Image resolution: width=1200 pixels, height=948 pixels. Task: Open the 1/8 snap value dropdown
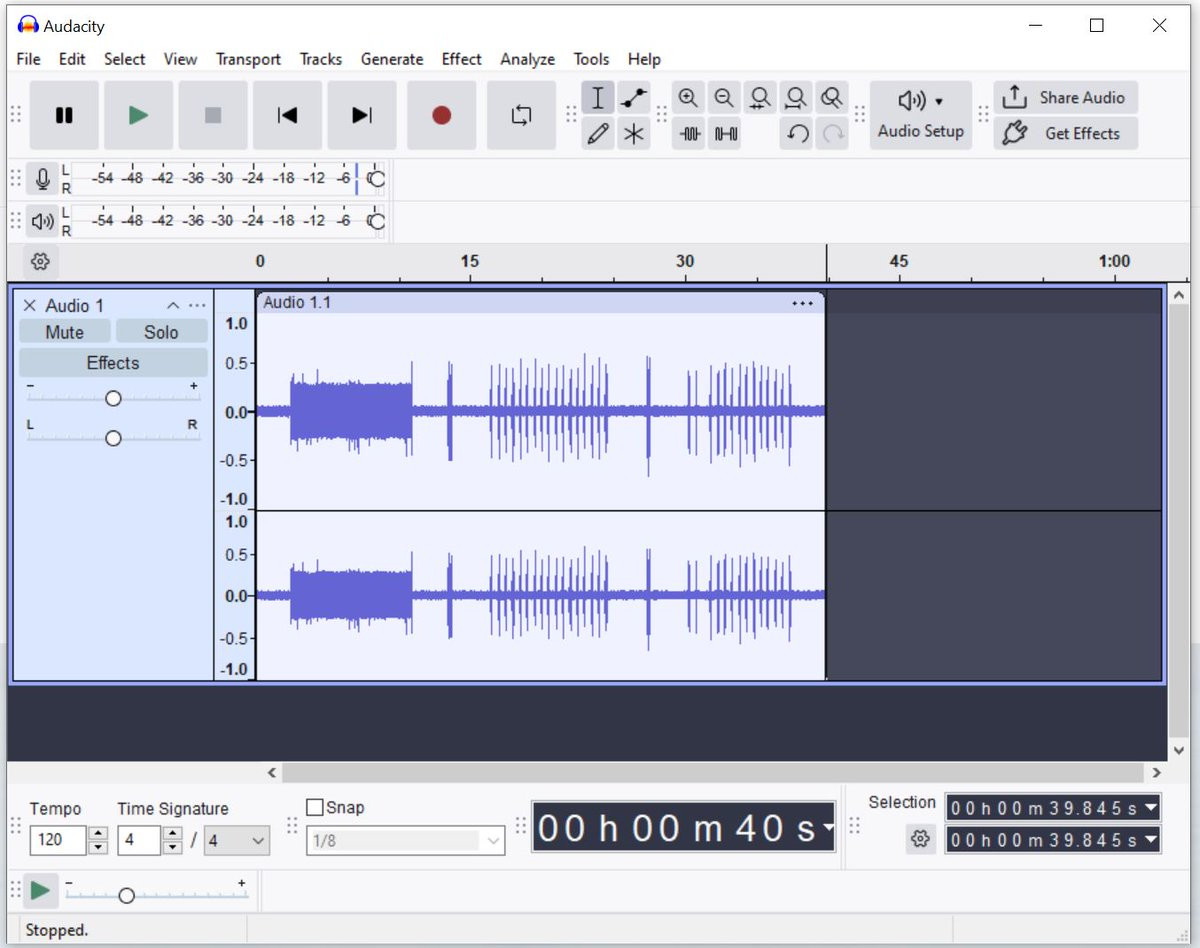click(406, 841)
